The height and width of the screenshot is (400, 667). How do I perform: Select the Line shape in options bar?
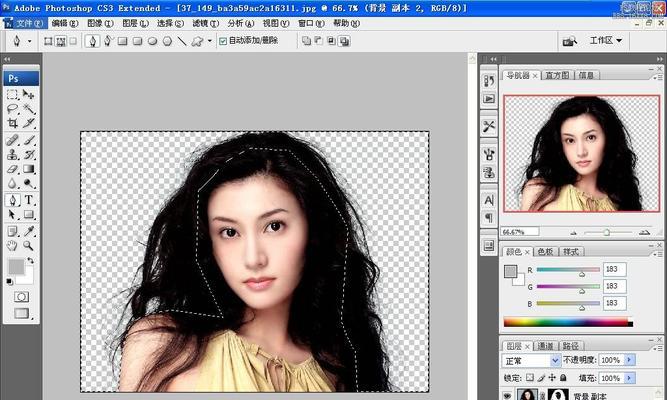pyautogui.click(x=182, y=41)
